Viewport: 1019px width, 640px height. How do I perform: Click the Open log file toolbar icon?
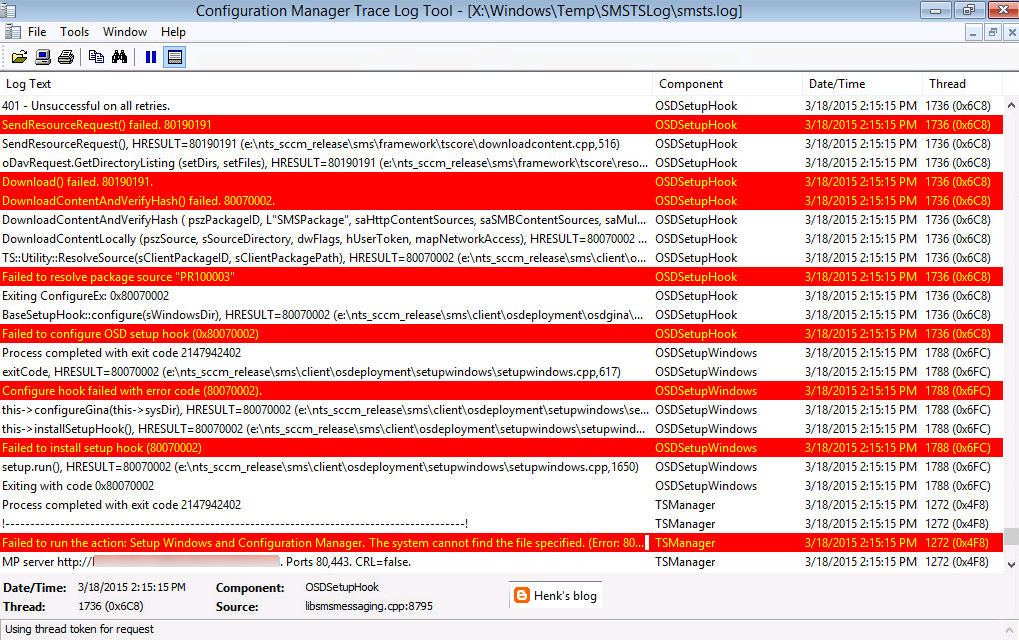[19, 57]
